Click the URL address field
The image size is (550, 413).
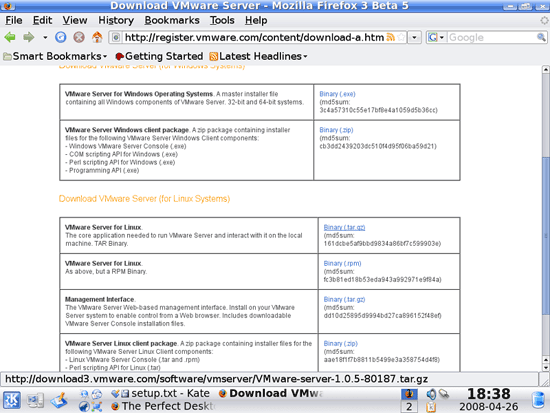pos(254,37)
